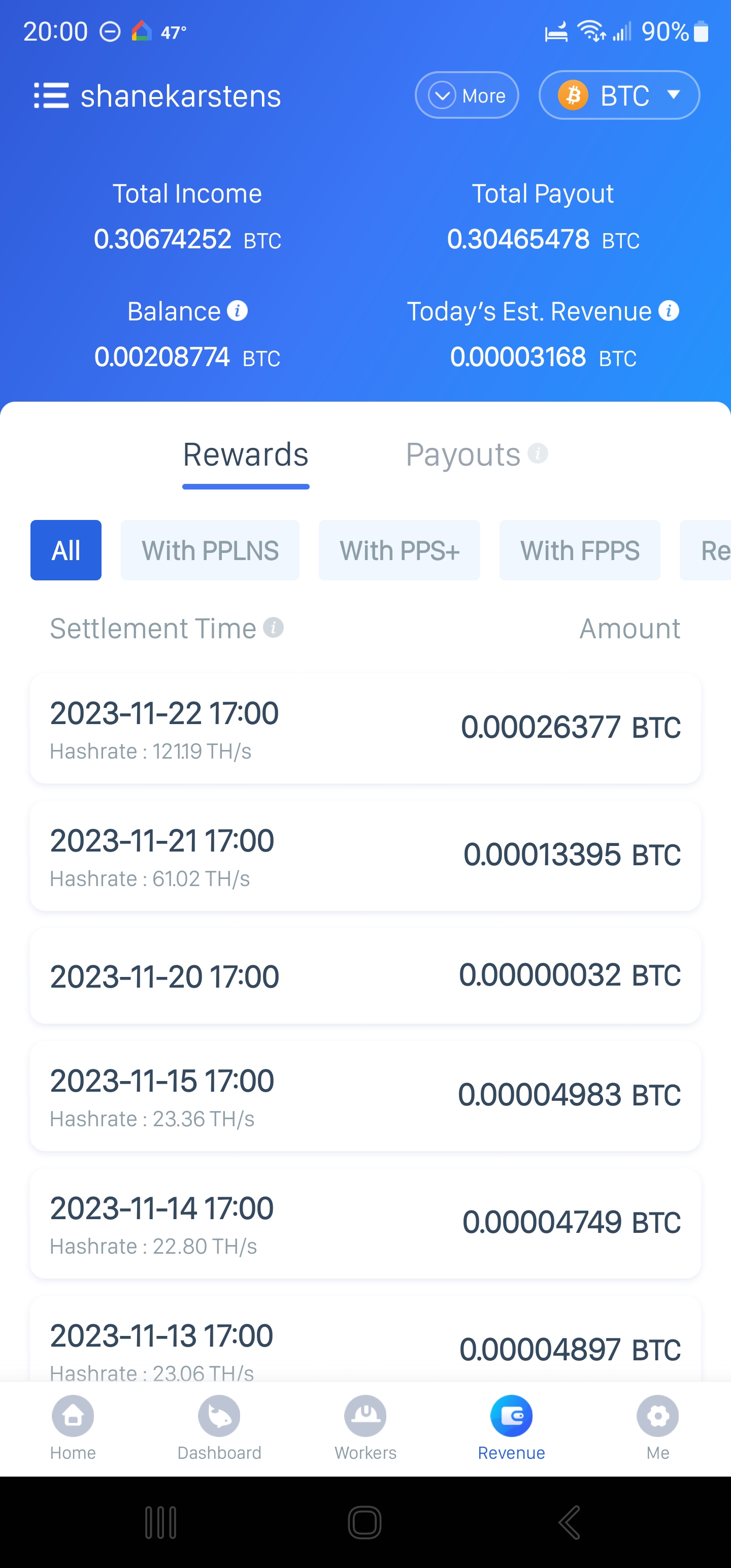
Task: Tap the Payouts info icon
Action: click(x=538, y=453)
